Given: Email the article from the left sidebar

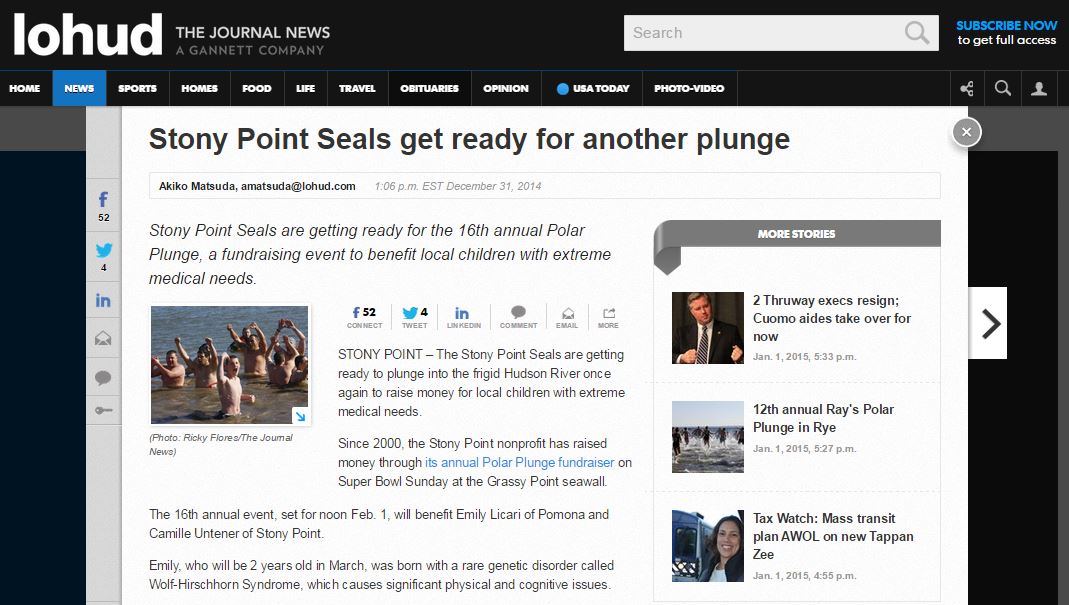Looking at the screenshot, I should [x=103, y=338].
